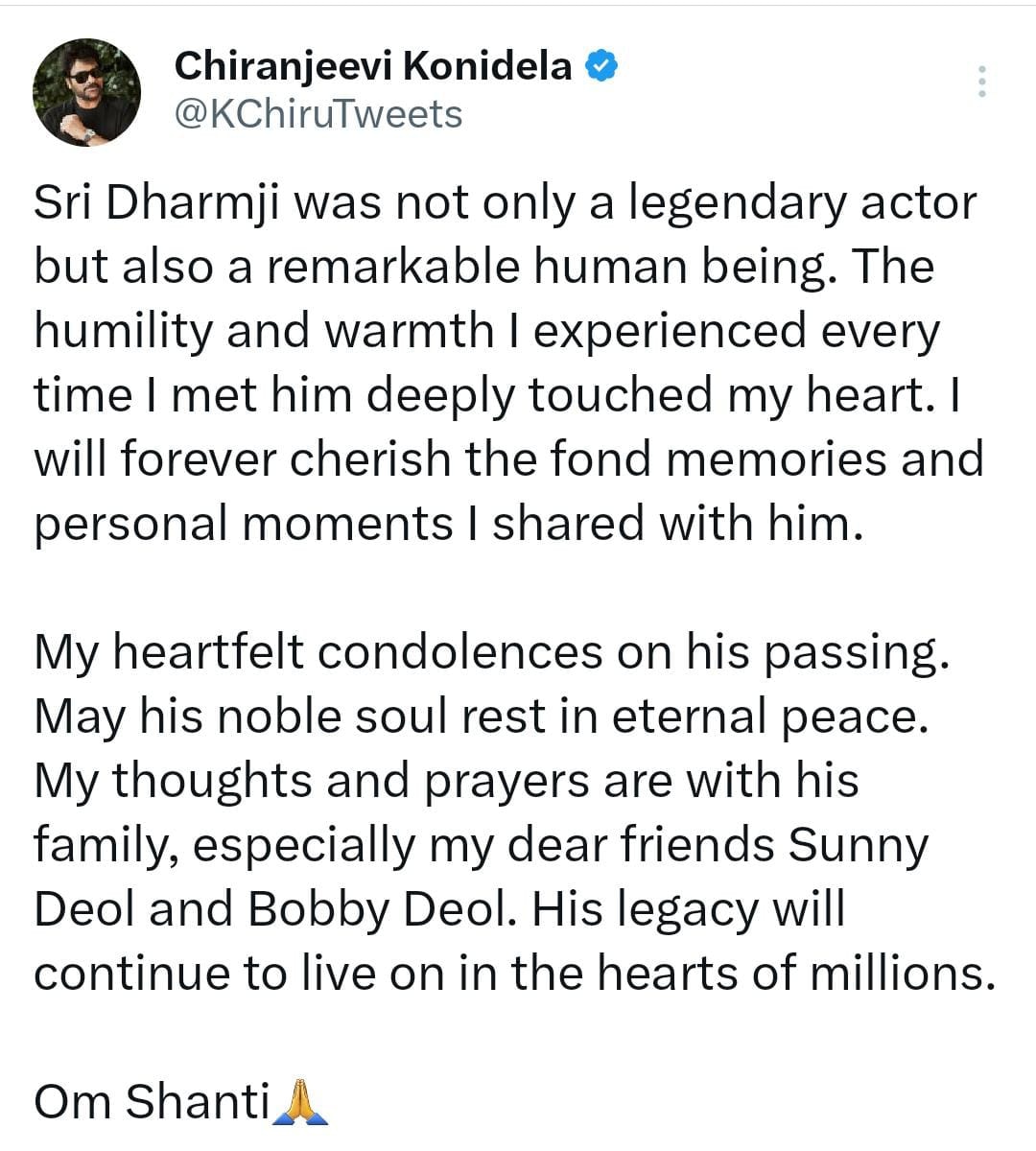Click the word "Sunny" in the tweet
Viewport: 1036px width, 1151px height.
859,845
